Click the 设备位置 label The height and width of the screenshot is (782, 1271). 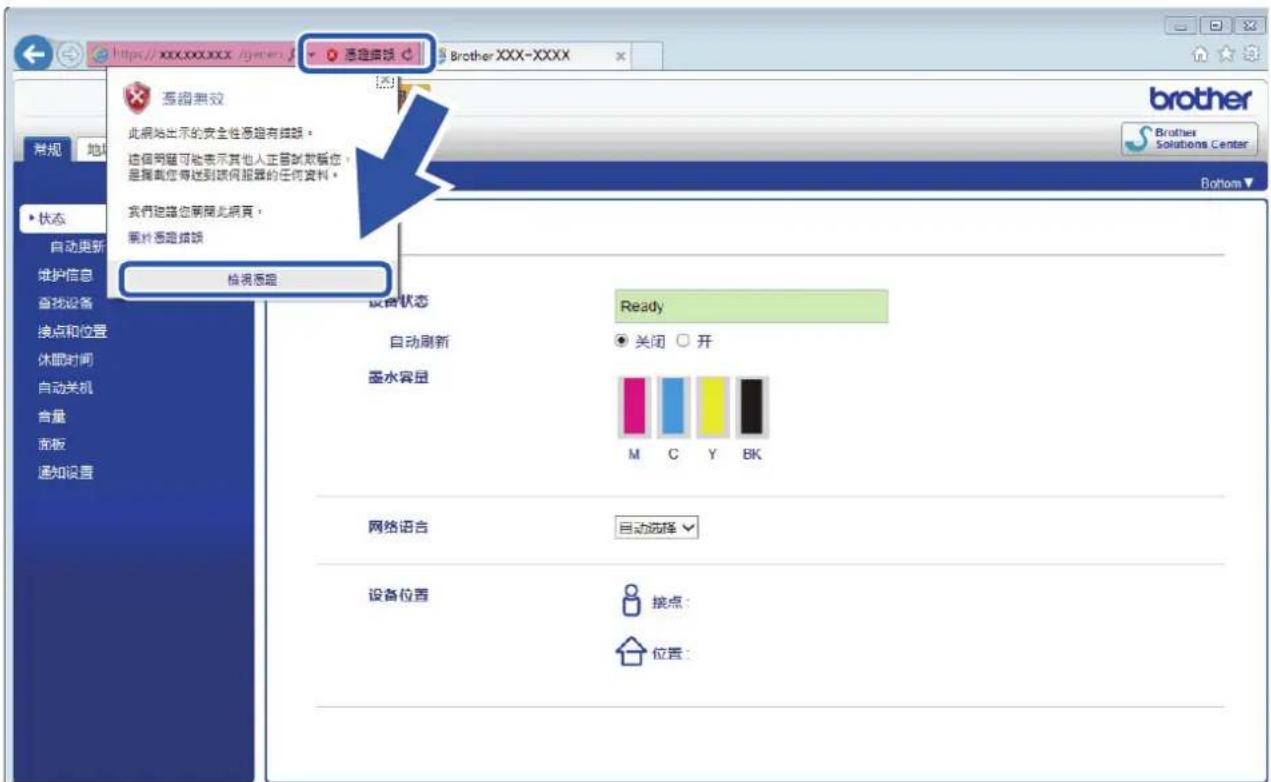coord(399,594)
